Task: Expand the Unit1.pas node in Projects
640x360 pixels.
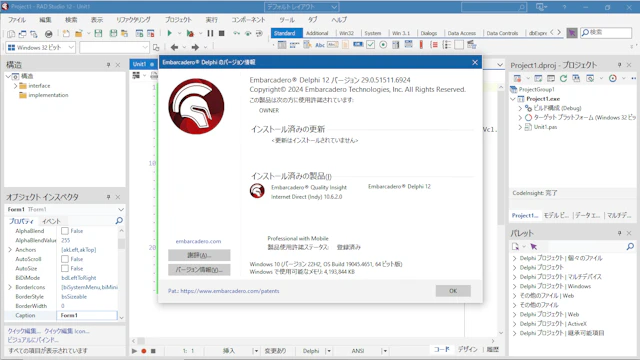Action: (520, 127)
